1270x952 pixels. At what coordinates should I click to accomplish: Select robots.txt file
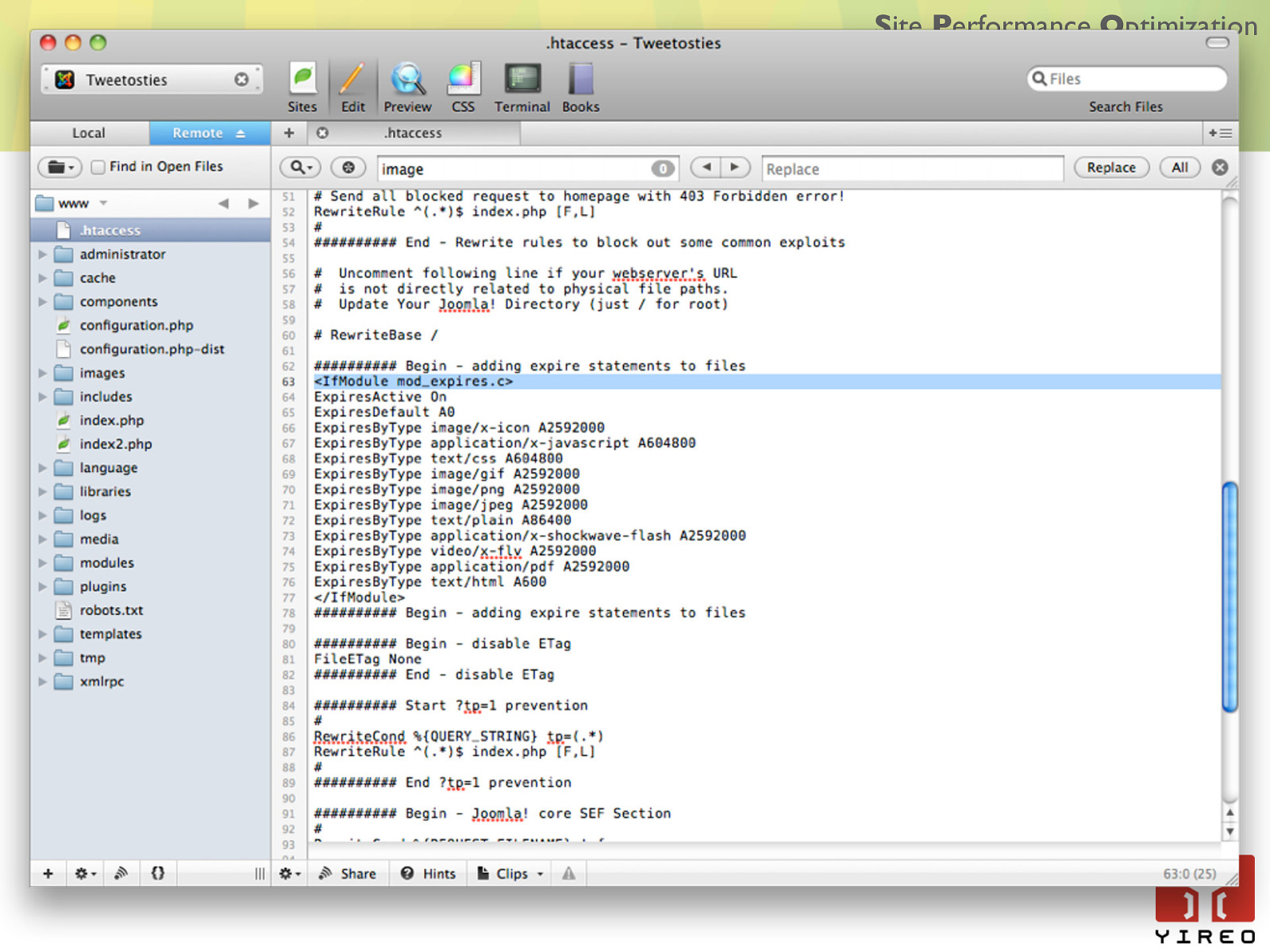click(151, 610)
